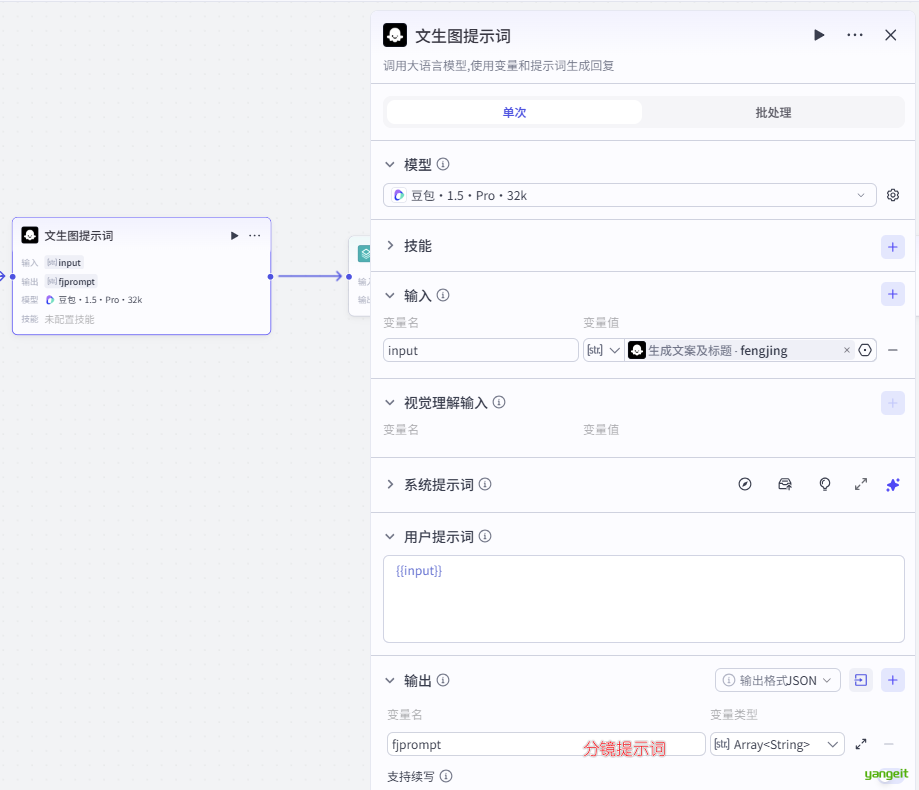Add a new input variable
This screenshot has width=919, height=790.
pyautogui.click(x=892, y=295)
